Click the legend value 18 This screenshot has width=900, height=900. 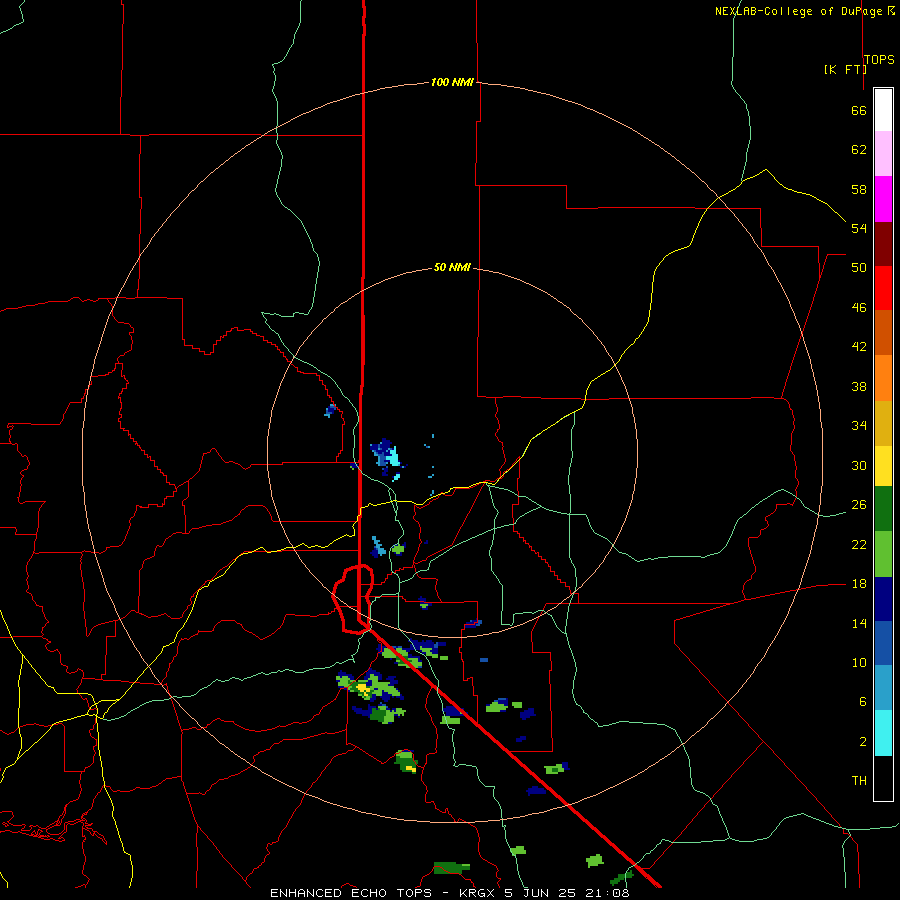click(x=859, y=584)
